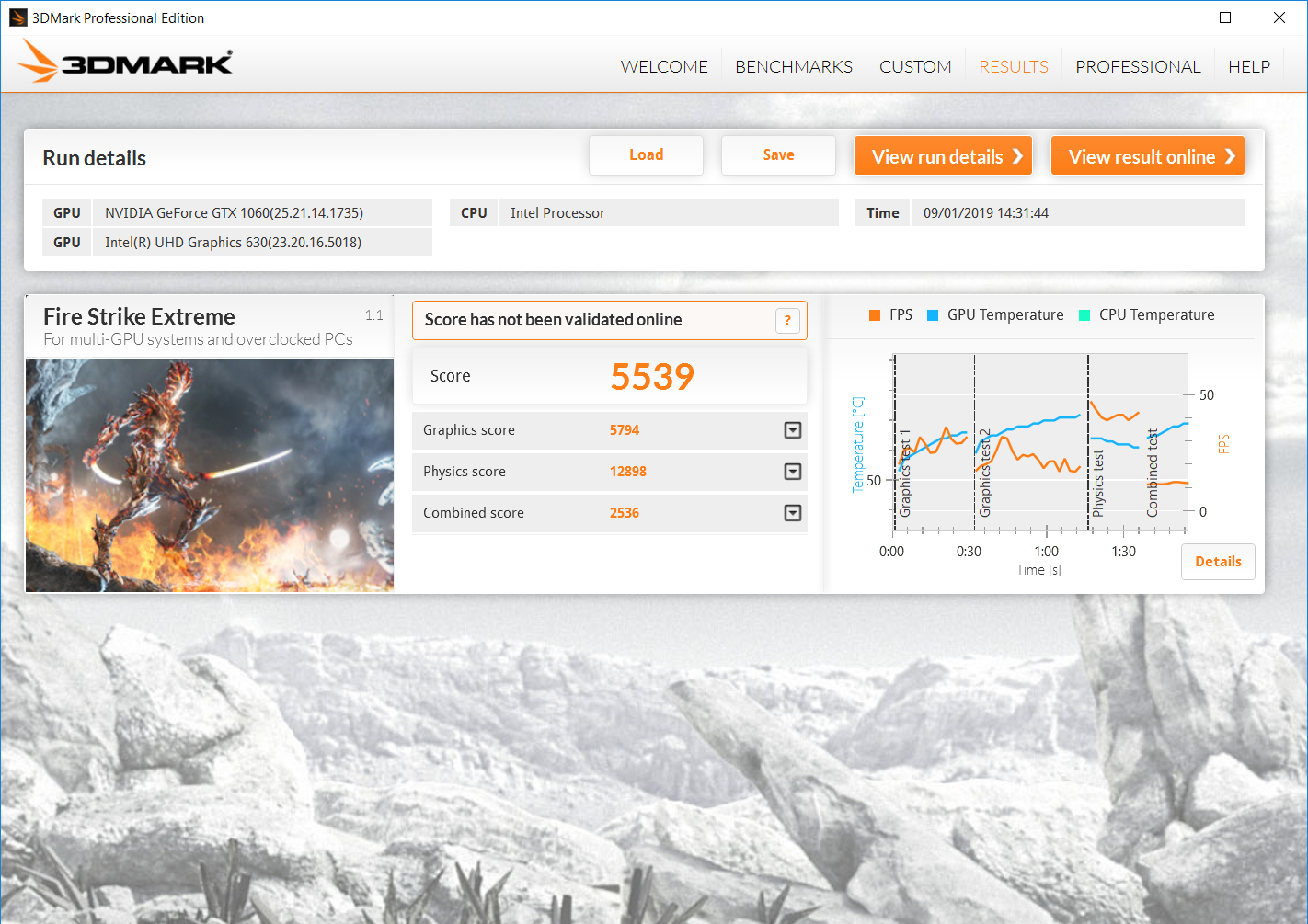Open the Help tab
Image resolution: width=1308 pixels, height=924 pixels.
1249,67
